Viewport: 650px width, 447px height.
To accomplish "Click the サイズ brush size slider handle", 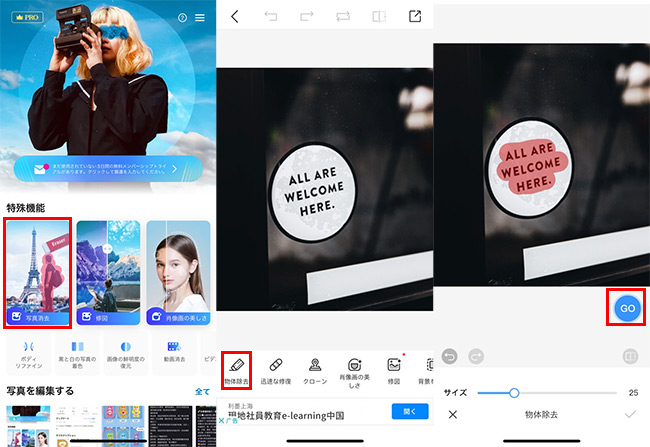I will 514,393.
